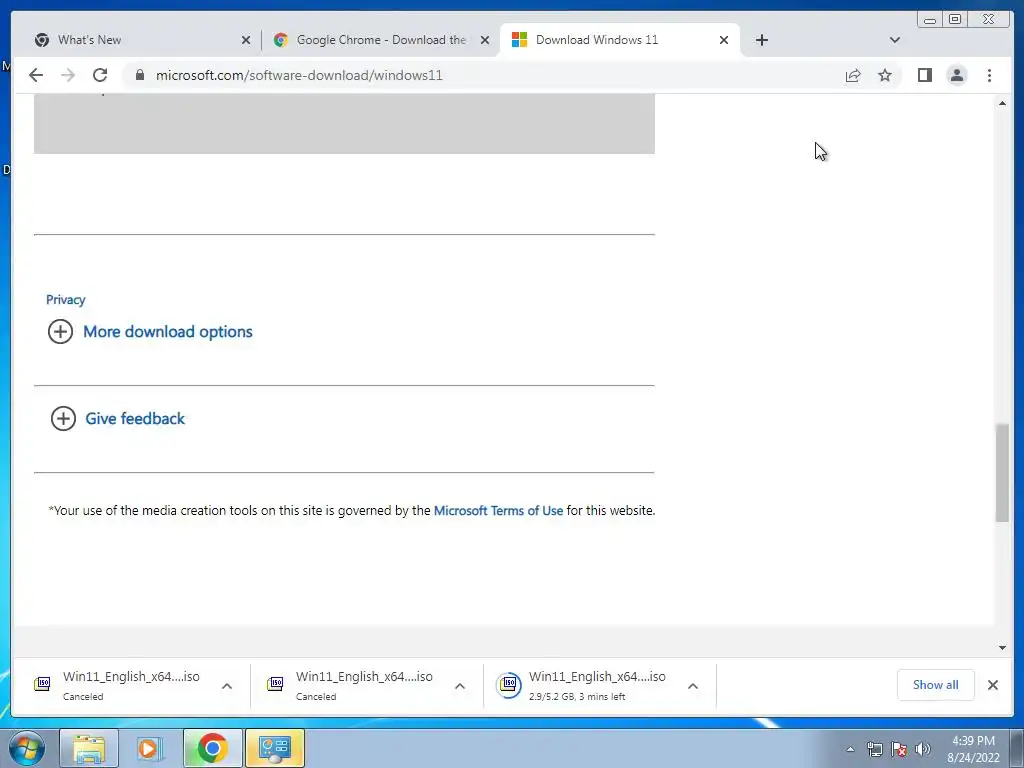Expand More download options
Image resolution: width=1024 pixels, height=768 pixels.
click(168, 332)
